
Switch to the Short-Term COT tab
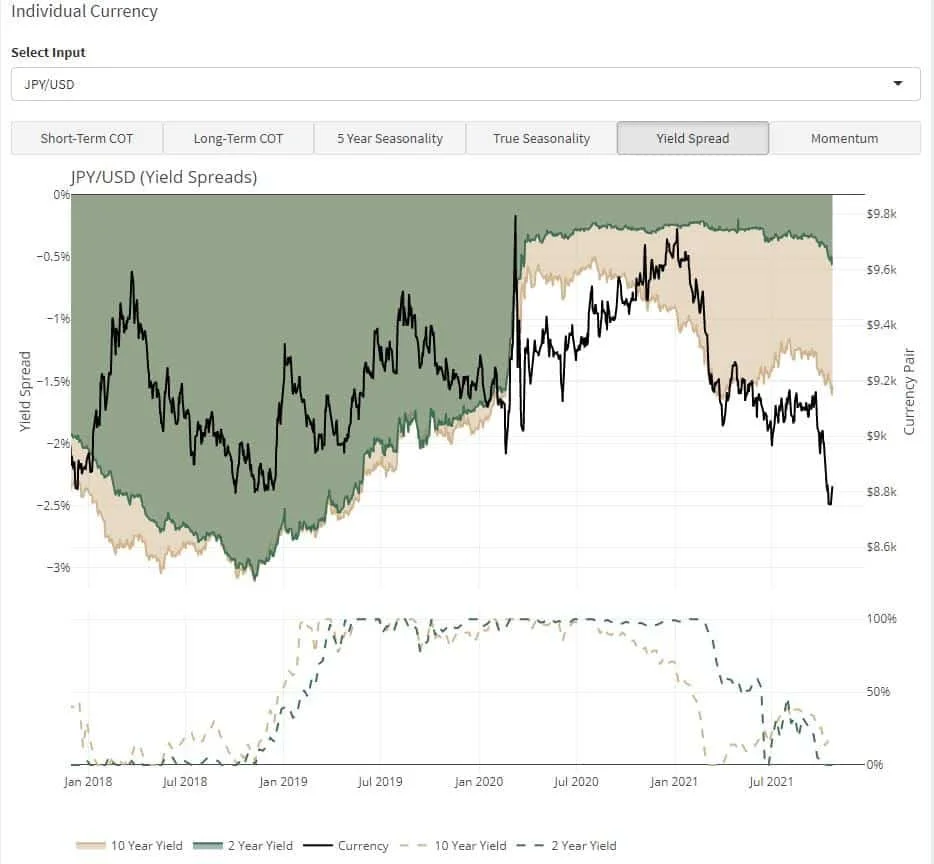(87, 138)
